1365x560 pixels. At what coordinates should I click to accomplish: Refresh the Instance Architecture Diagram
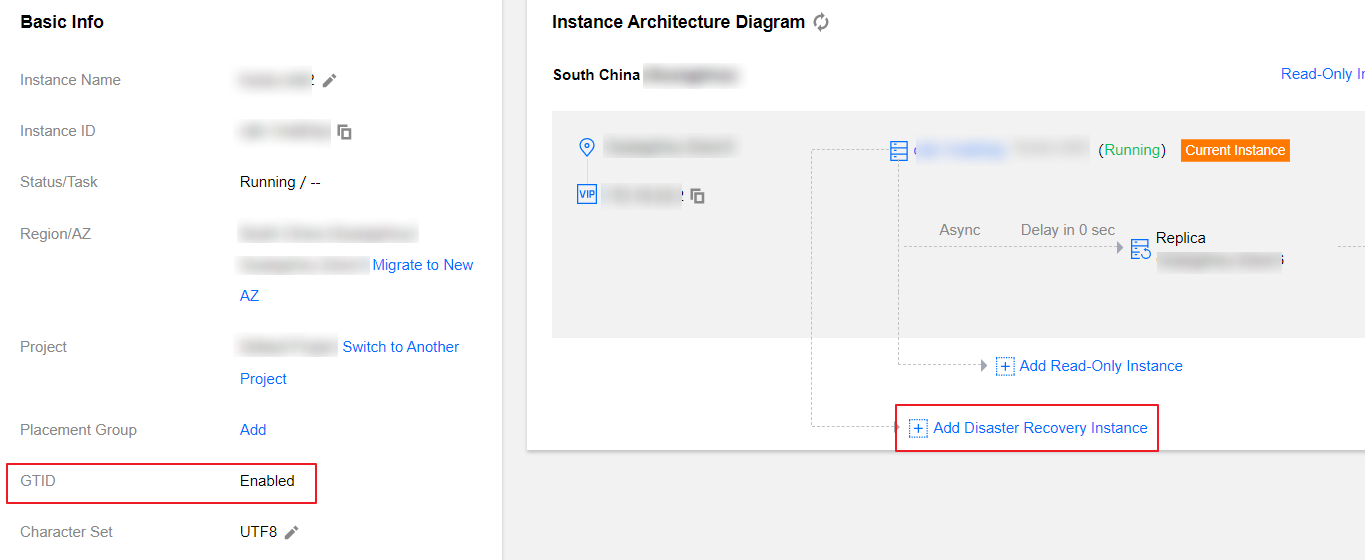pyautogui.click(x=821, y=22)
